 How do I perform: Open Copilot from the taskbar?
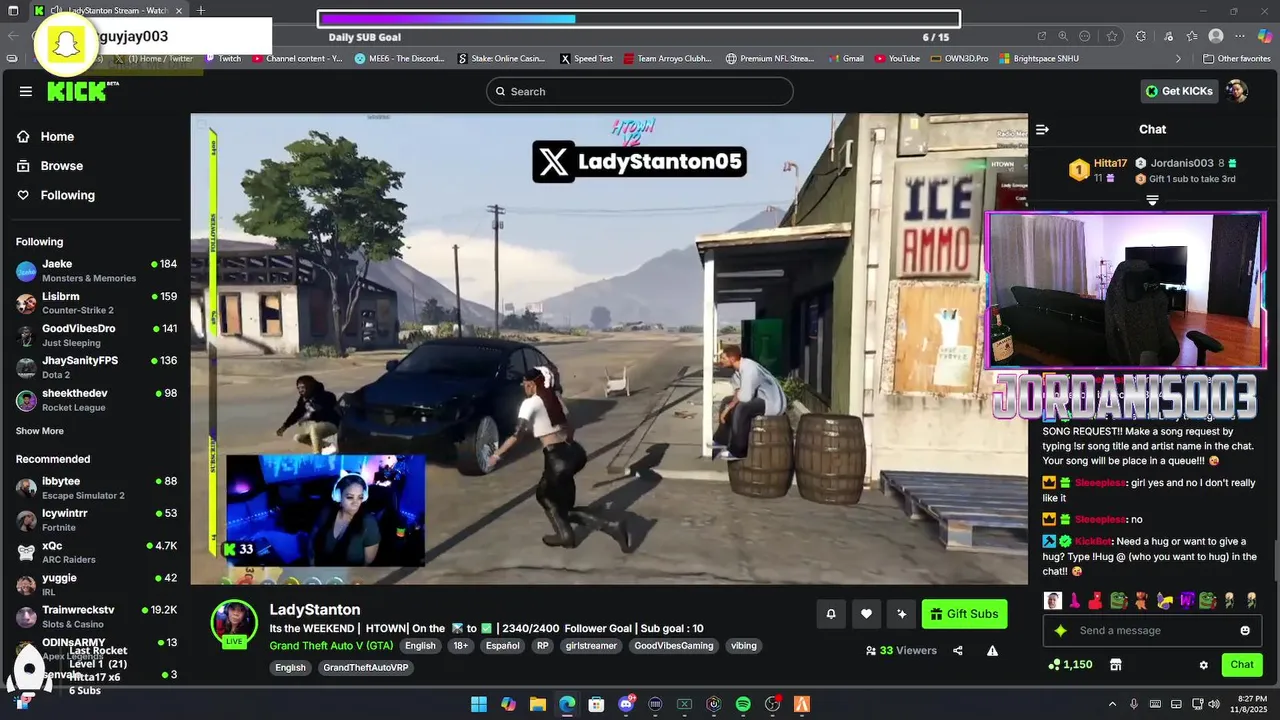pos(508,704)
